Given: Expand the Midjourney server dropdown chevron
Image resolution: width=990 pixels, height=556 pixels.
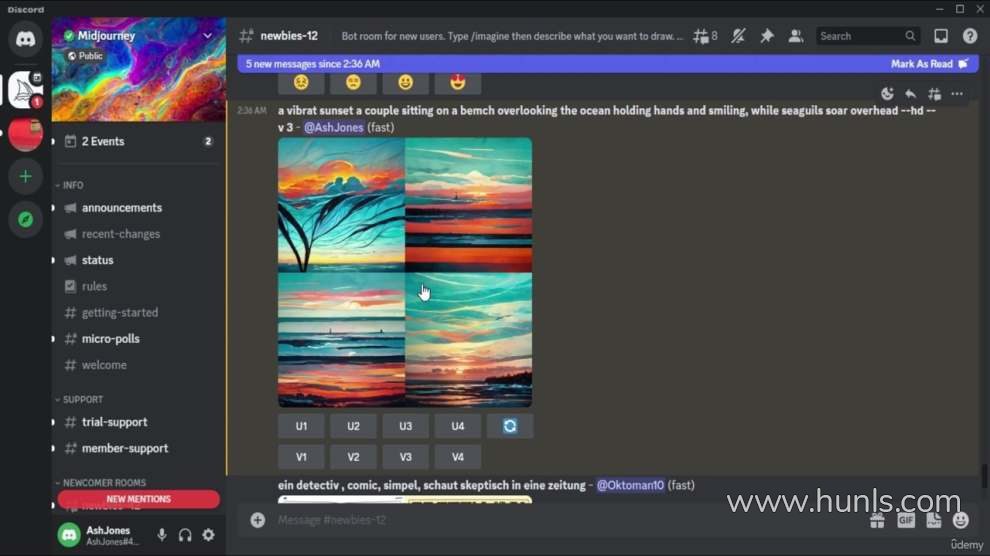Looking at the screenshot, I should pos(207,36).
